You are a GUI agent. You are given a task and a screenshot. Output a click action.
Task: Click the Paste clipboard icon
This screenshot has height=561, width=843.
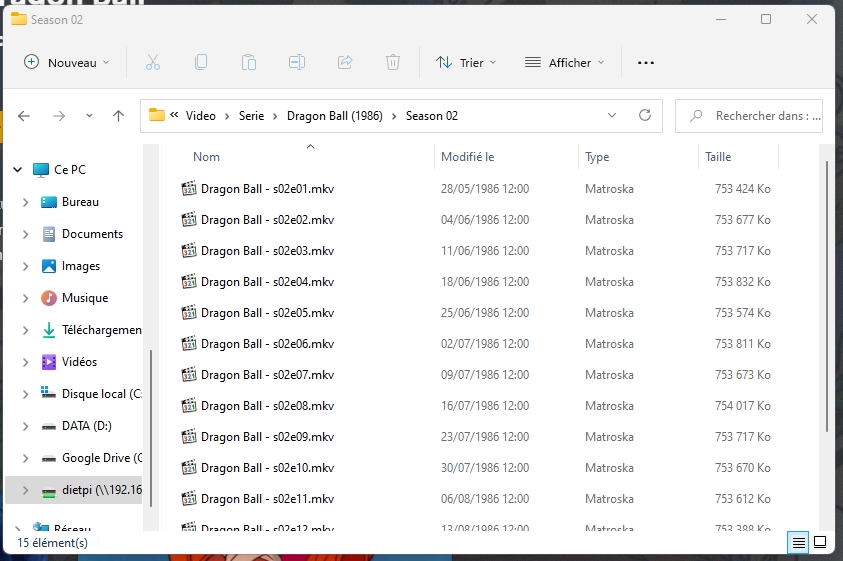pyautogui.click(x=248, y=62)
